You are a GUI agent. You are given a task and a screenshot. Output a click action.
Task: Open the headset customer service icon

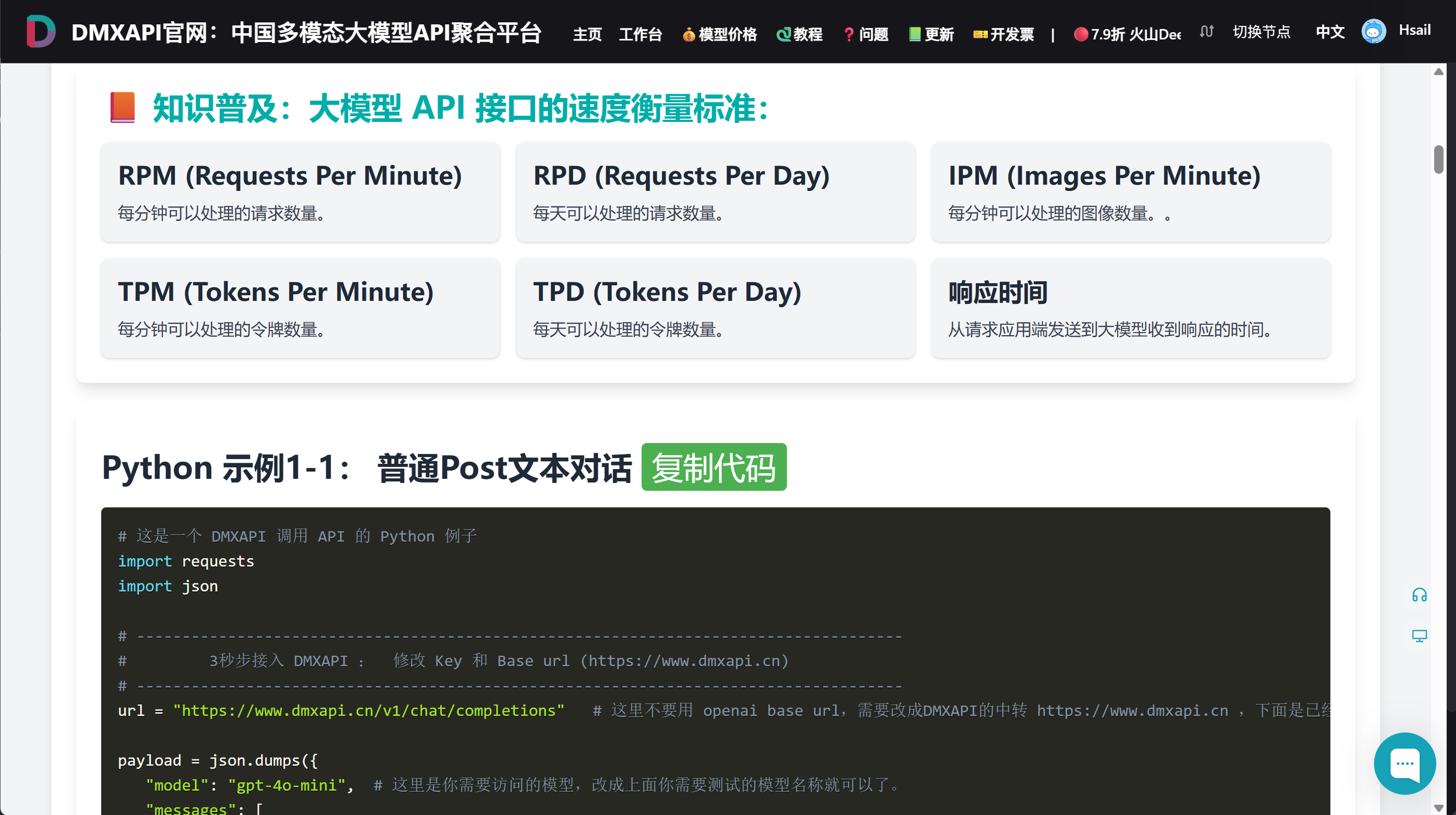tap(1419, 595)
